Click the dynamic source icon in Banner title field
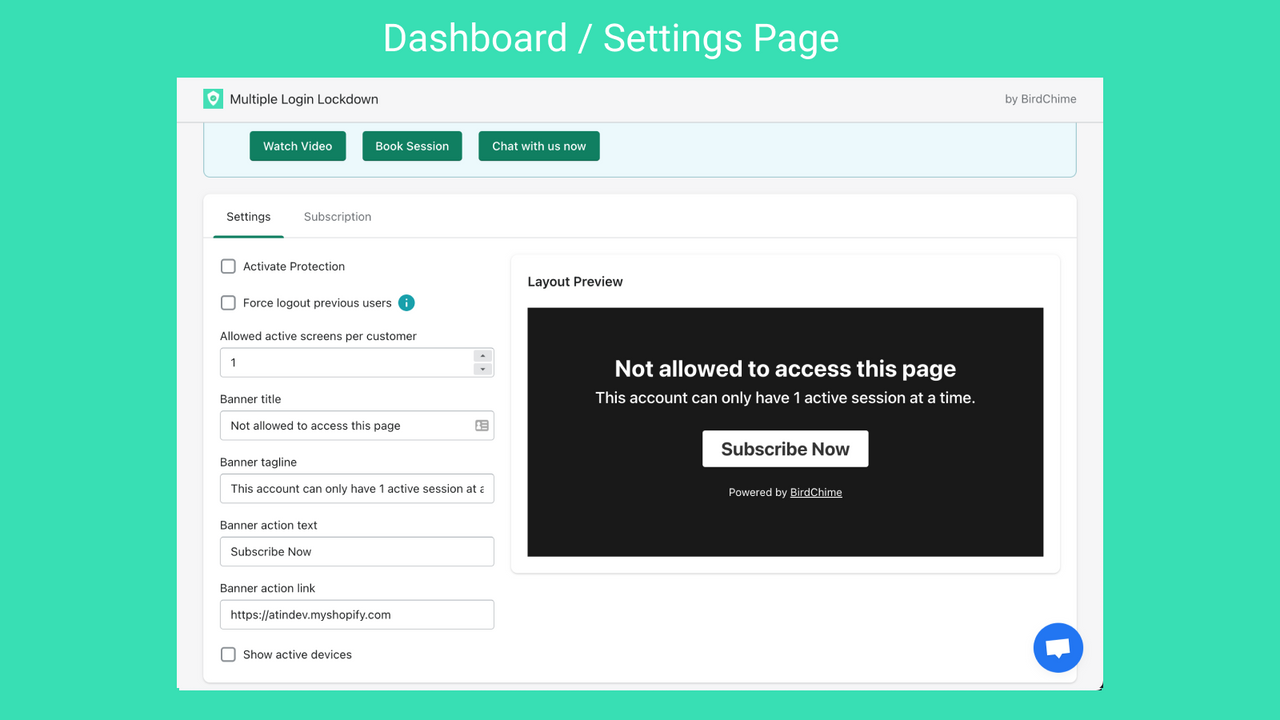 click(481, 425)
